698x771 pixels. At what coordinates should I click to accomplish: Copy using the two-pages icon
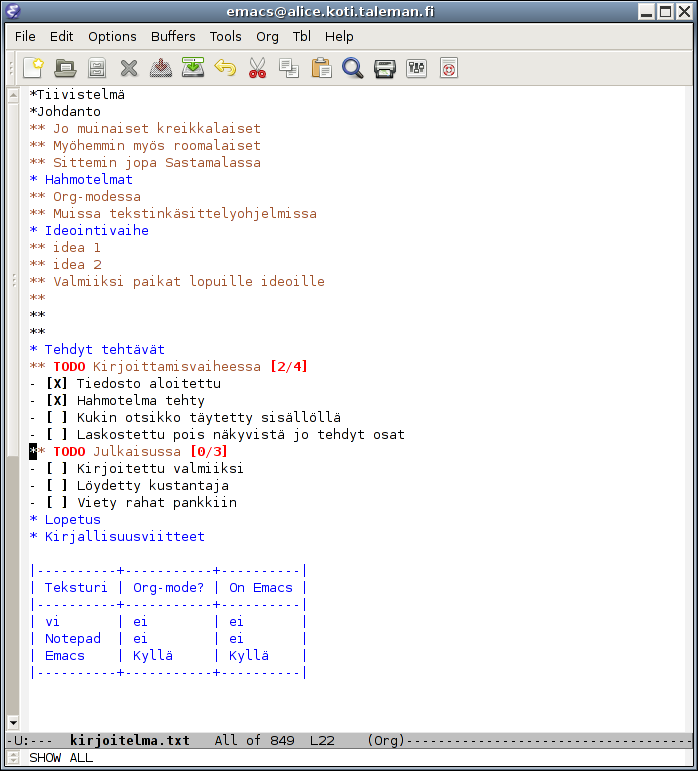click(289, 68)
